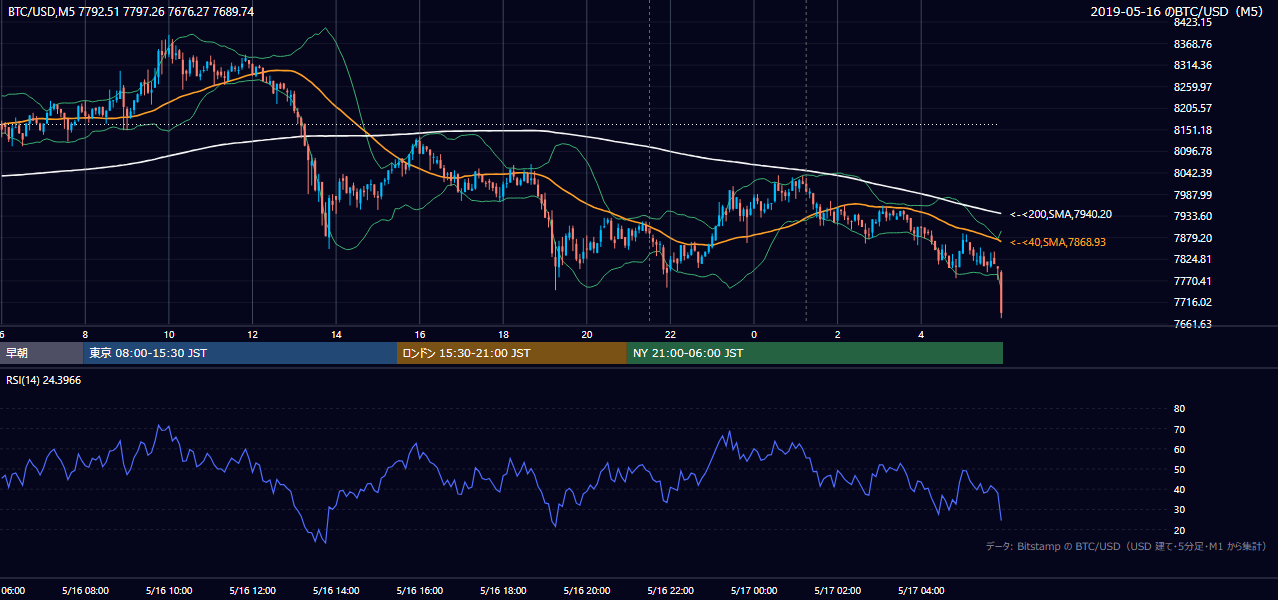This screenshot has height=600, width=1278.
Task: Click the RSI axis level 80
Action: (1179, 409)
